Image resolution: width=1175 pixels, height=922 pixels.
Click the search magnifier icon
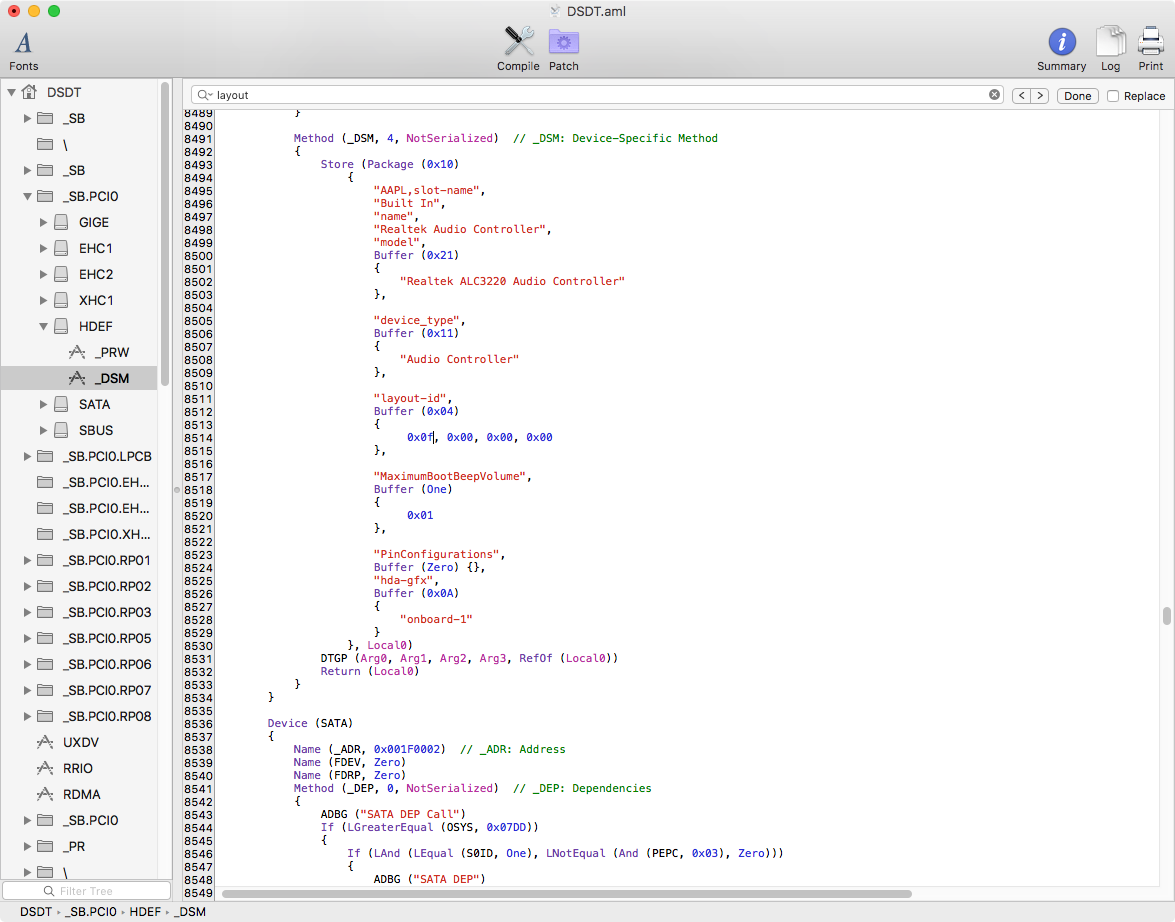pyautogui.click(x=204, y=95)
